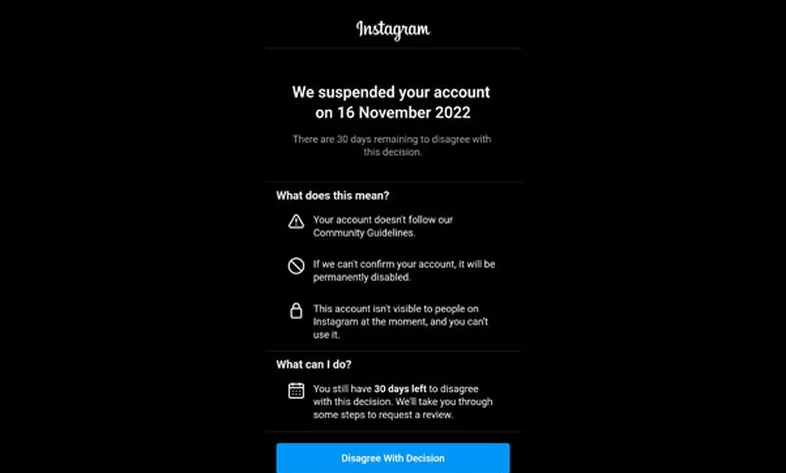This screenshot has width=786, height=473.
Task: Click the padlock icon
Action: (x=296, y=311)
